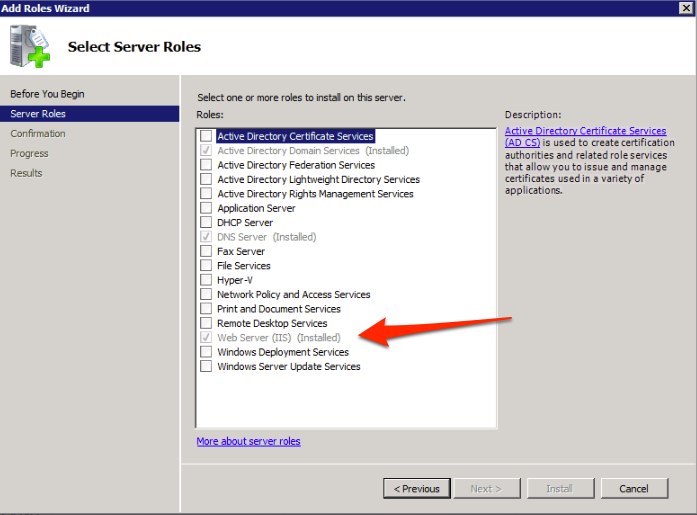The image size is (697, 515).
Task: Check Active Directory Rights Management Services checkbox
Action: tap(206, 194)
